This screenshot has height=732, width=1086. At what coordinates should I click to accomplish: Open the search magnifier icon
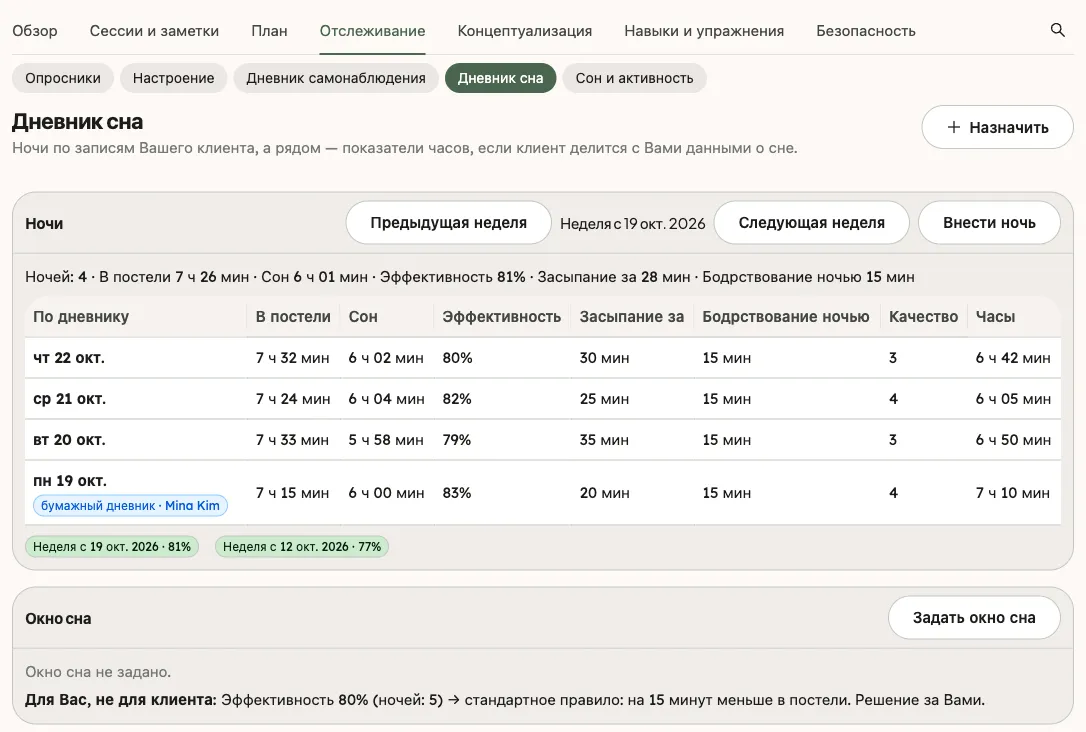pos(1057,30)
